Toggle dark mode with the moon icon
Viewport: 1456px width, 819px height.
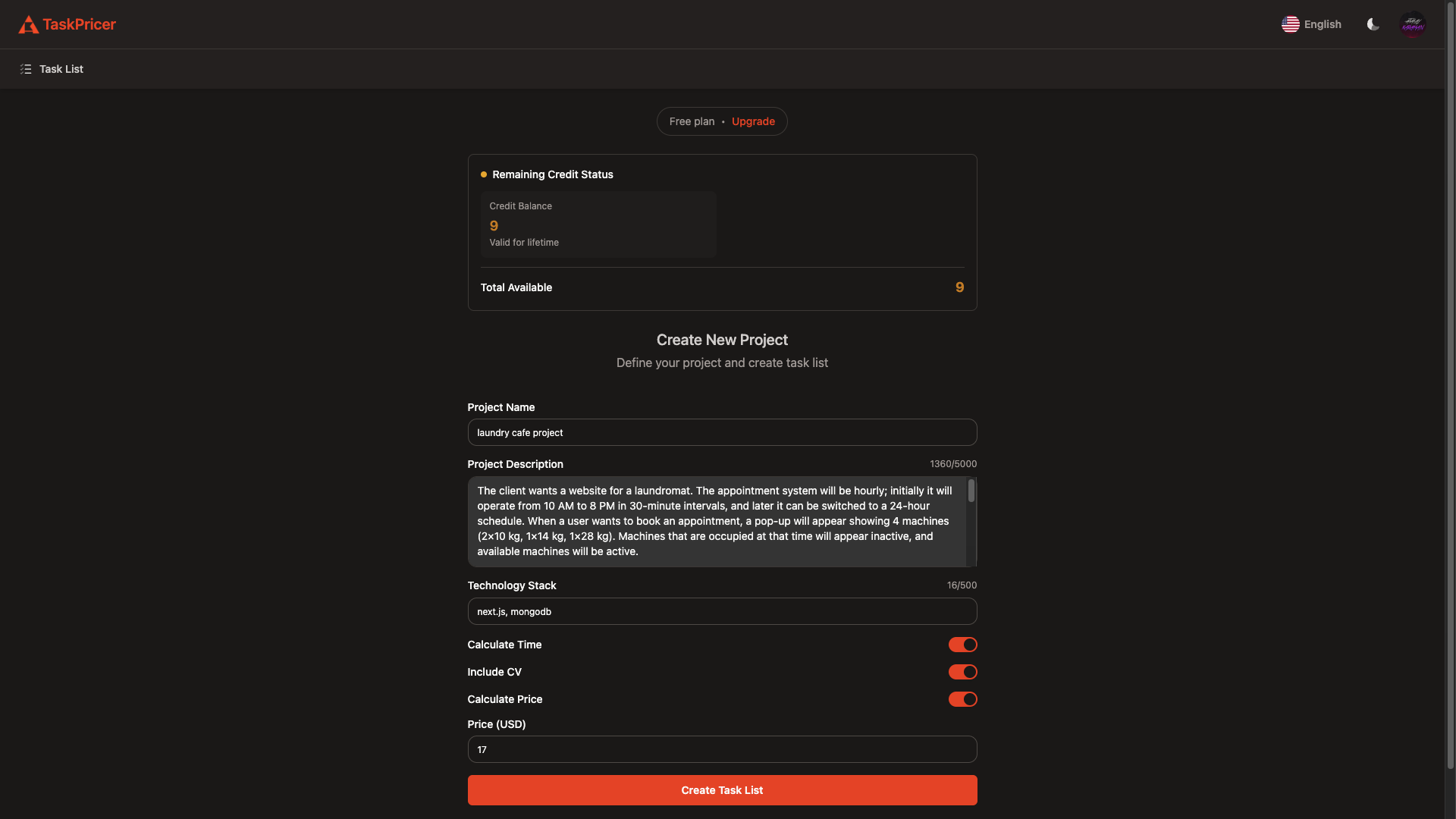click(1373, 24)
